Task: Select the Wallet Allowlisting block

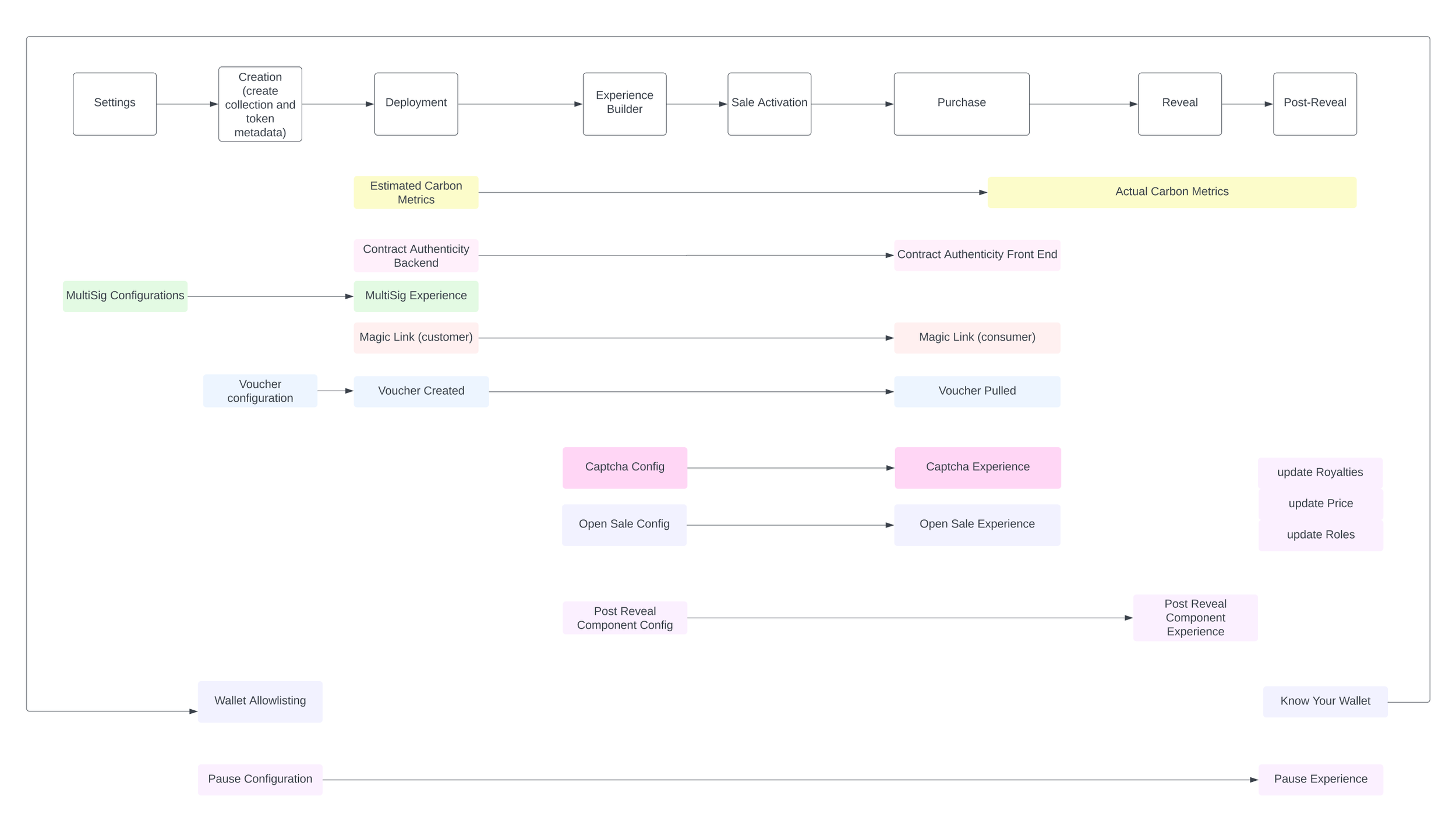Action: point(260,701)
